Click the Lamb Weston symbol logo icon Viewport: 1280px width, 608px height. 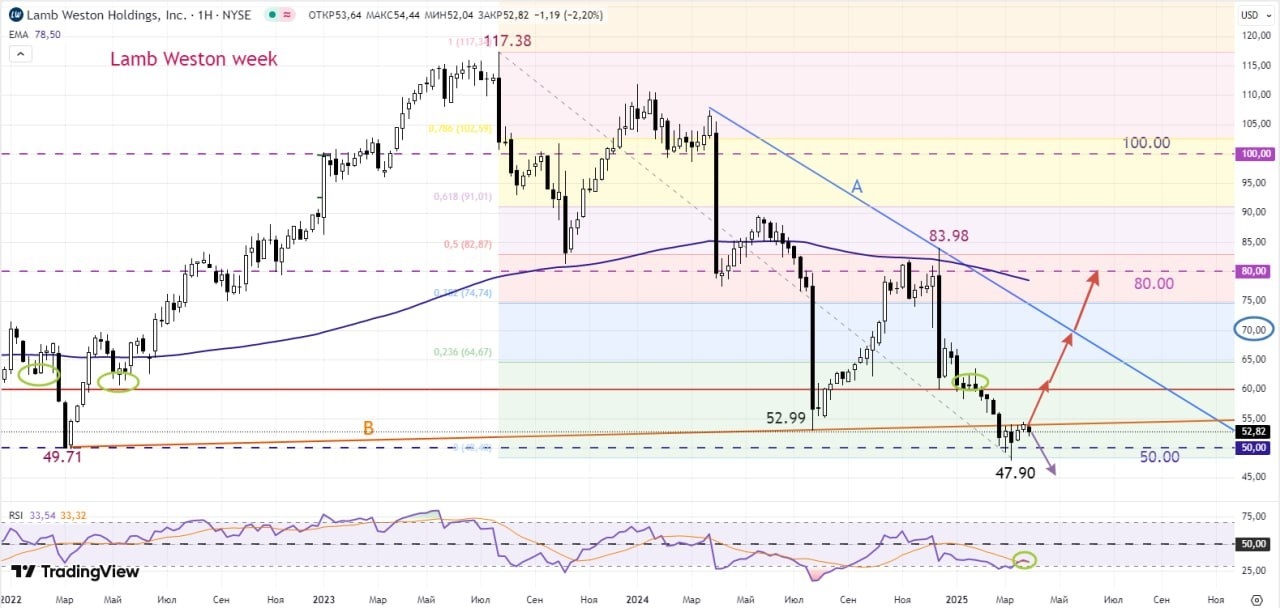tap(14, 15)
